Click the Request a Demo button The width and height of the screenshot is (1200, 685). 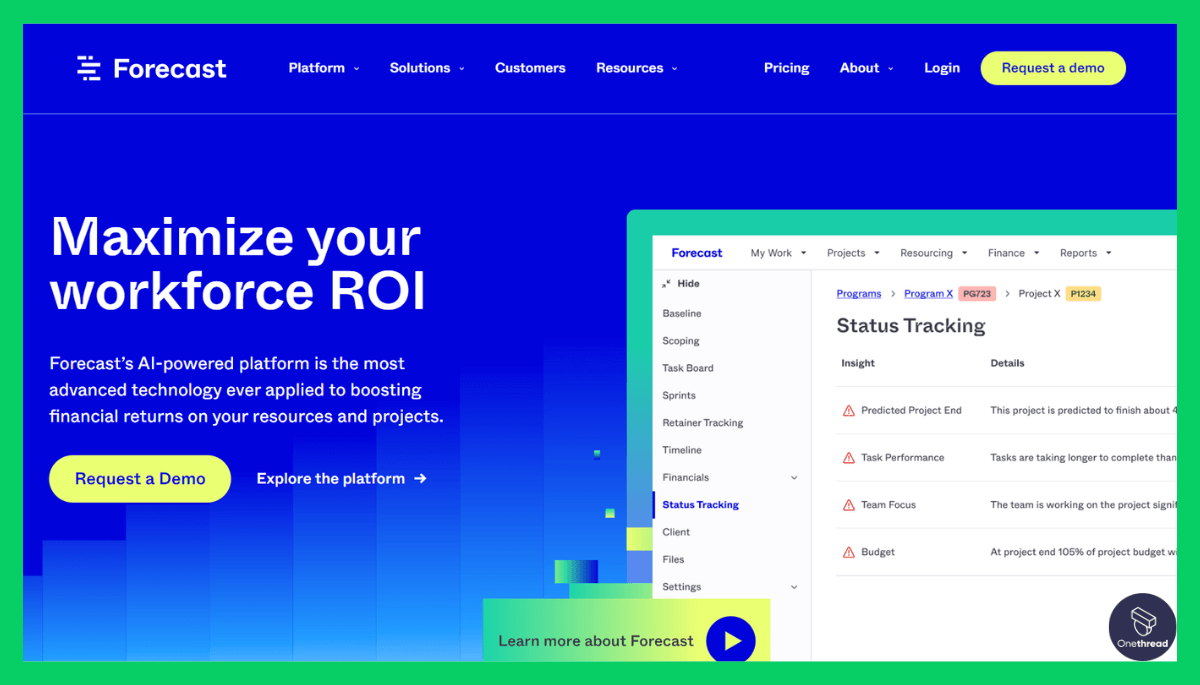point(139,479)
